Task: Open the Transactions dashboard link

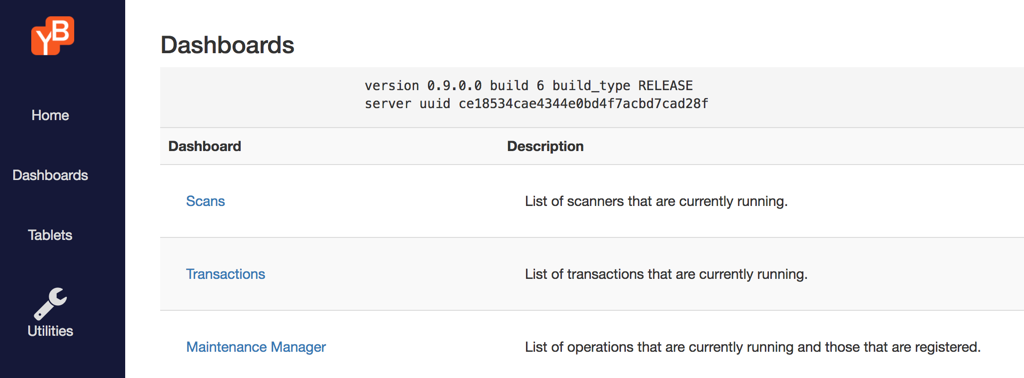Action: (x=225, y=274)
